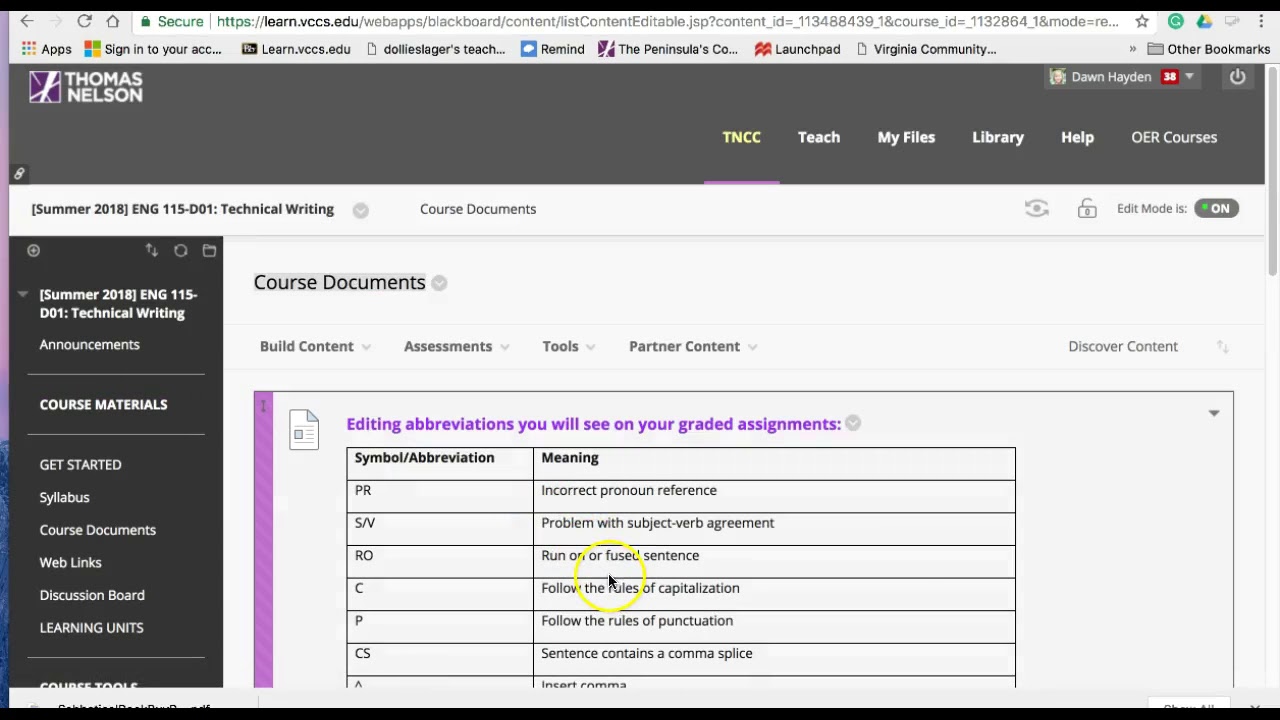This screenshot has height=720, width=1280.
Task: Open the Library tab
Action: tap(998, 137)
